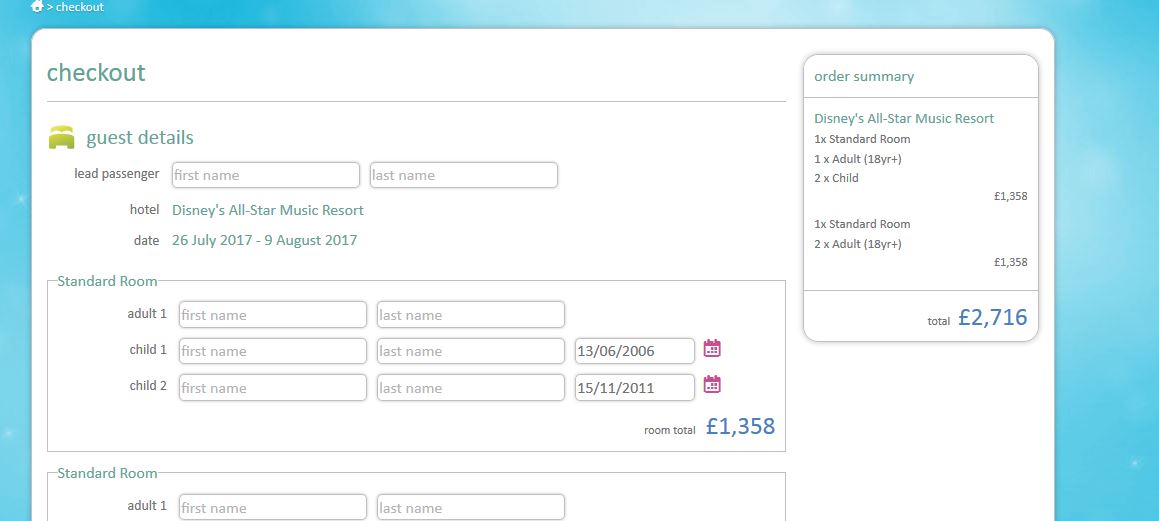Open Disney's All-Star Music Resort hotel link
The width and height of the screenshot is (1159, 521).
tap(268, 210)
